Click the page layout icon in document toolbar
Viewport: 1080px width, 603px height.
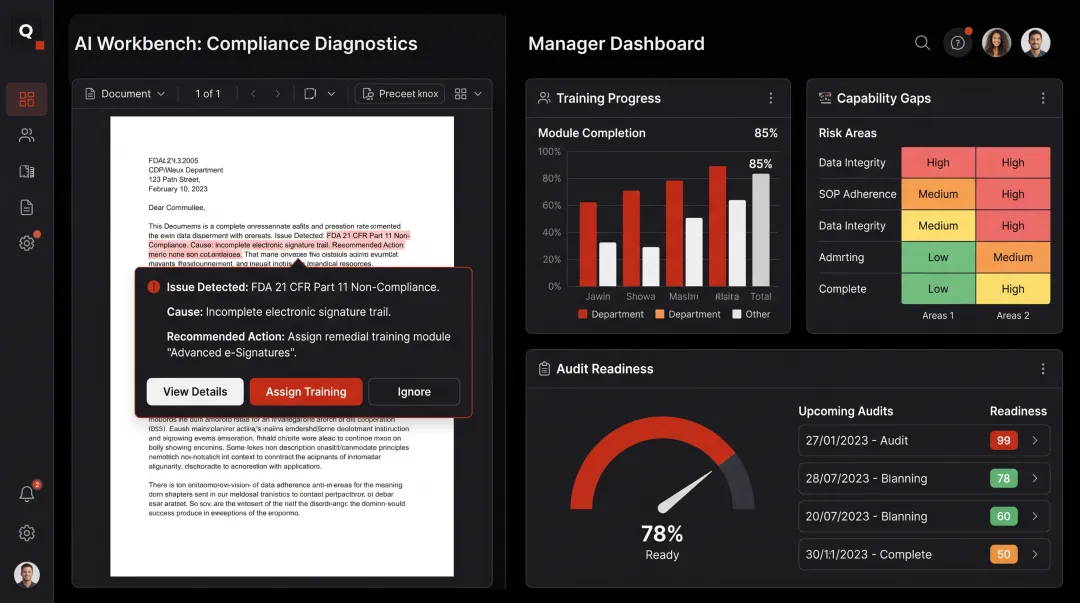pos(310,94)
